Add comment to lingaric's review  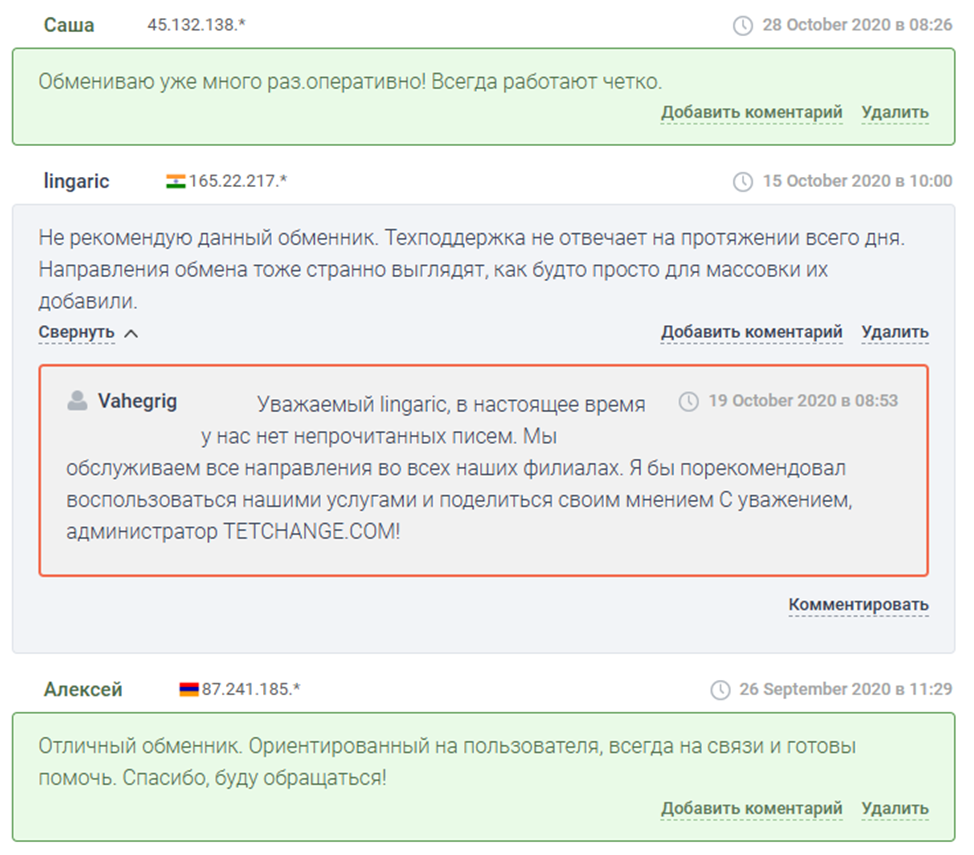[x=752, y=332]
